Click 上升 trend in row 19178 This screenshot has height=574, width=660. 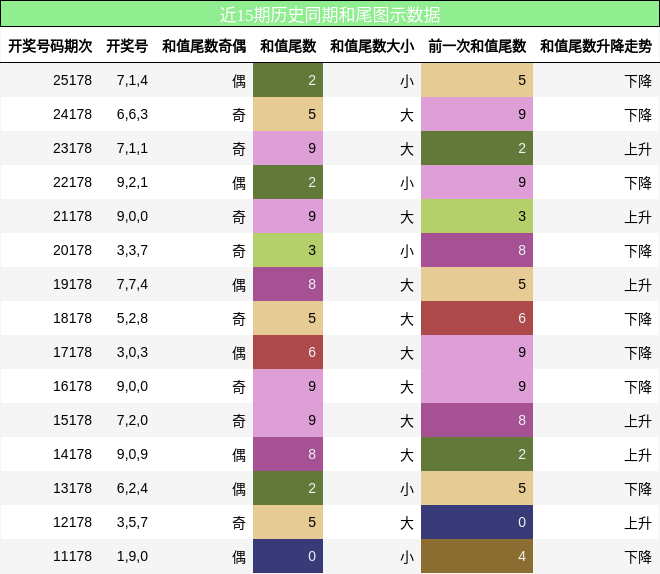coord(638,285)
